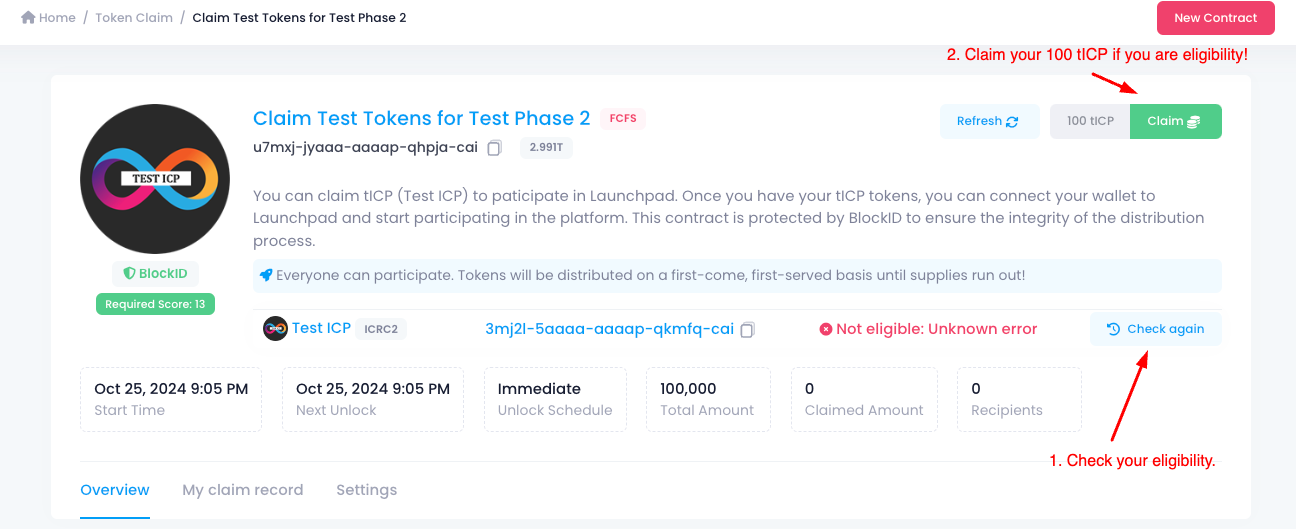The width and height of the screenshot is (1296, 529).
Task: Click the Claim Test Tokens for Test Phase 2 title
Action: [421, 118]
